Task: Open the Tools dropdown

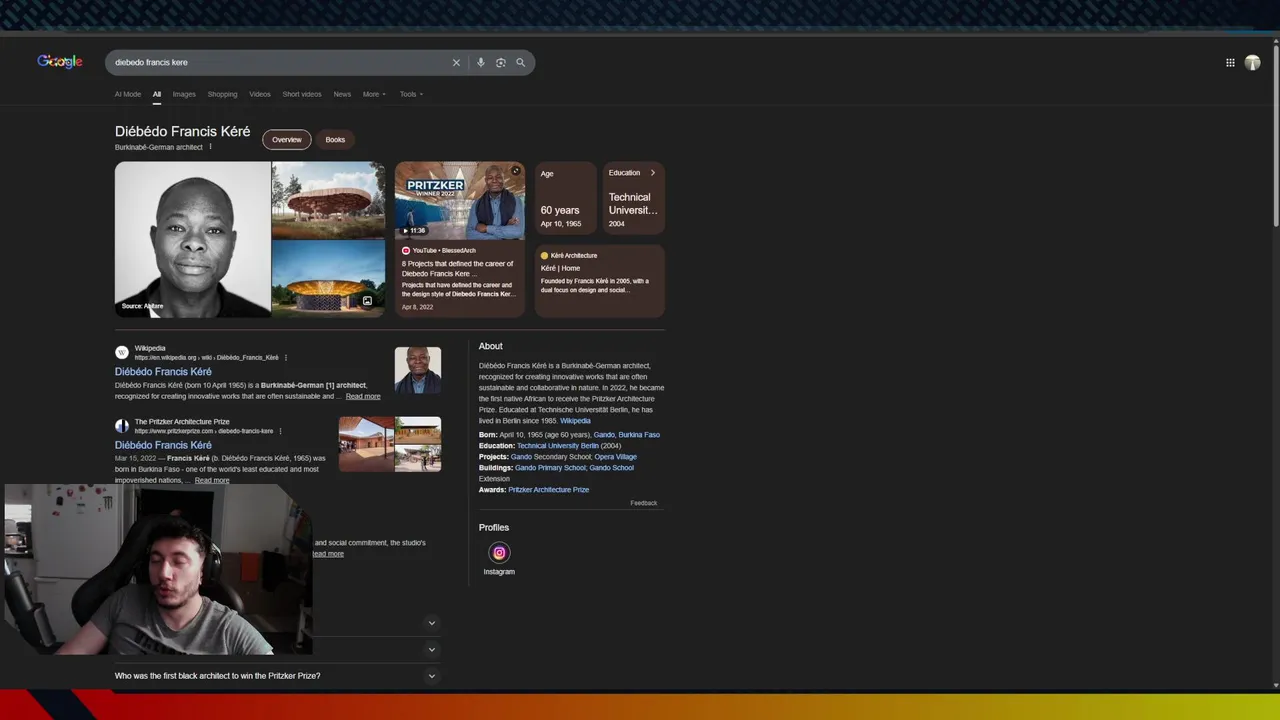Action: tap(411, 94)
